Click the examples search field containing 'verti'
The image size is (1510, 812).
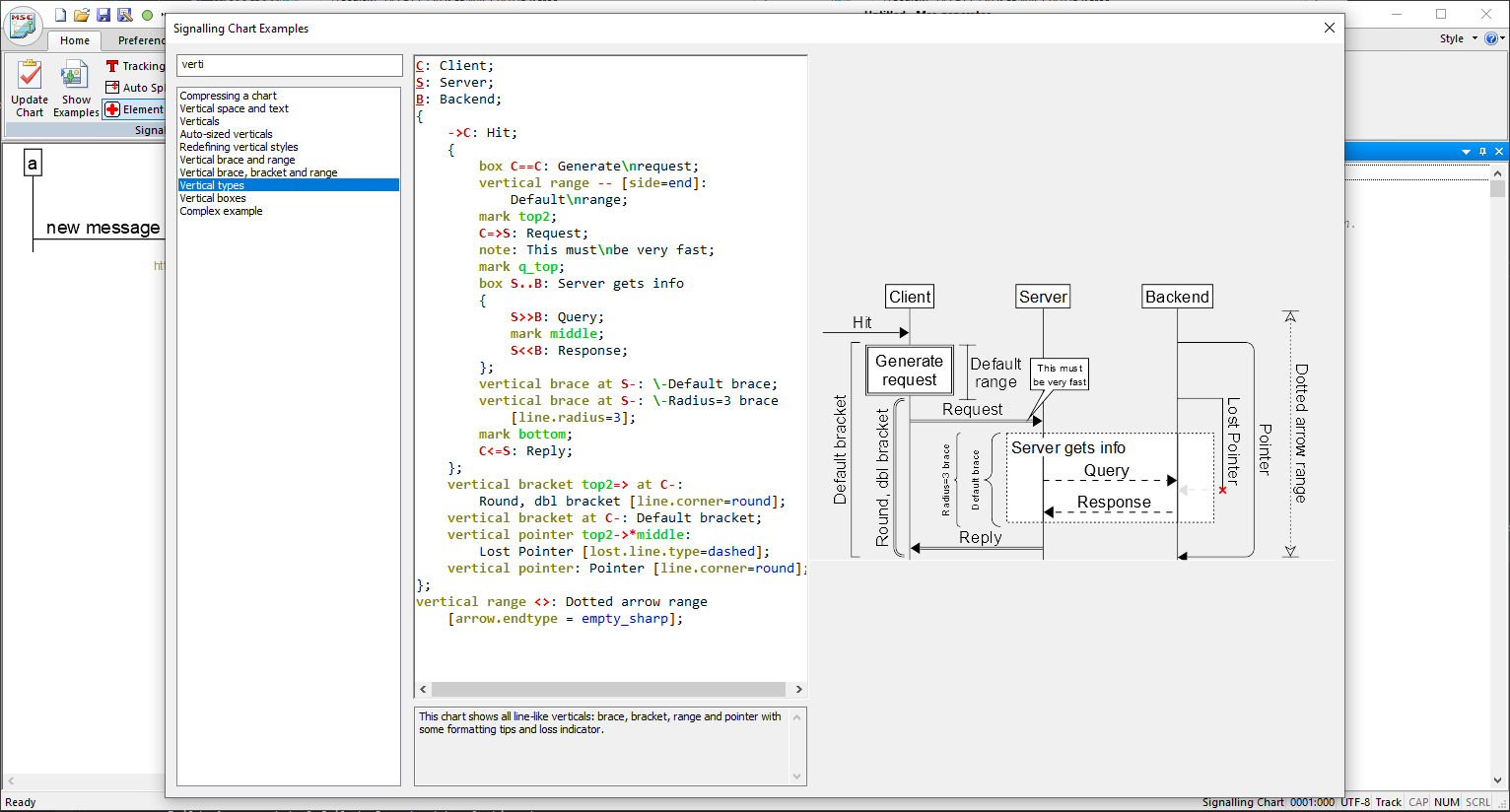289,65
